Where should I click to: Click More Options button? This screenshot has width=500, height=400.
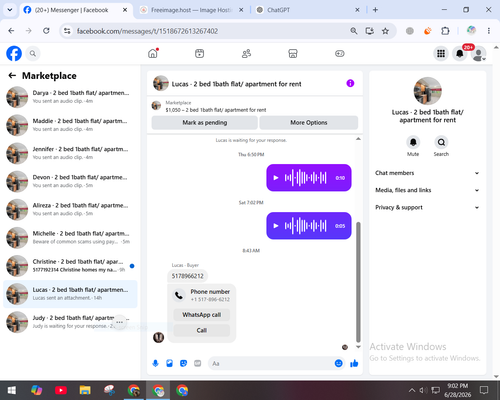(309, 123)
